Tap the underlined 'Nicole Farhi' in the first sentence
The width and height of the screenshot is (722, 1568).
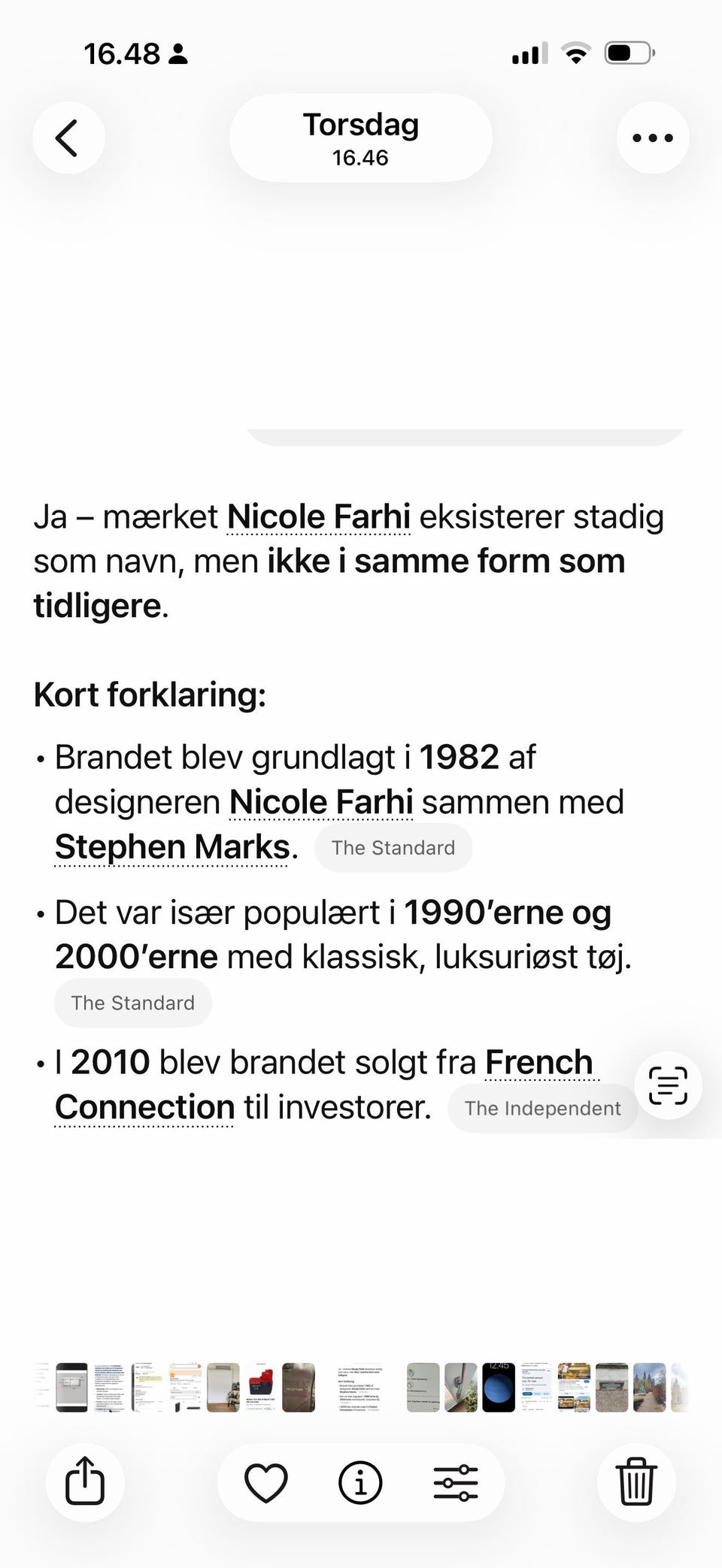pos(319,517)
